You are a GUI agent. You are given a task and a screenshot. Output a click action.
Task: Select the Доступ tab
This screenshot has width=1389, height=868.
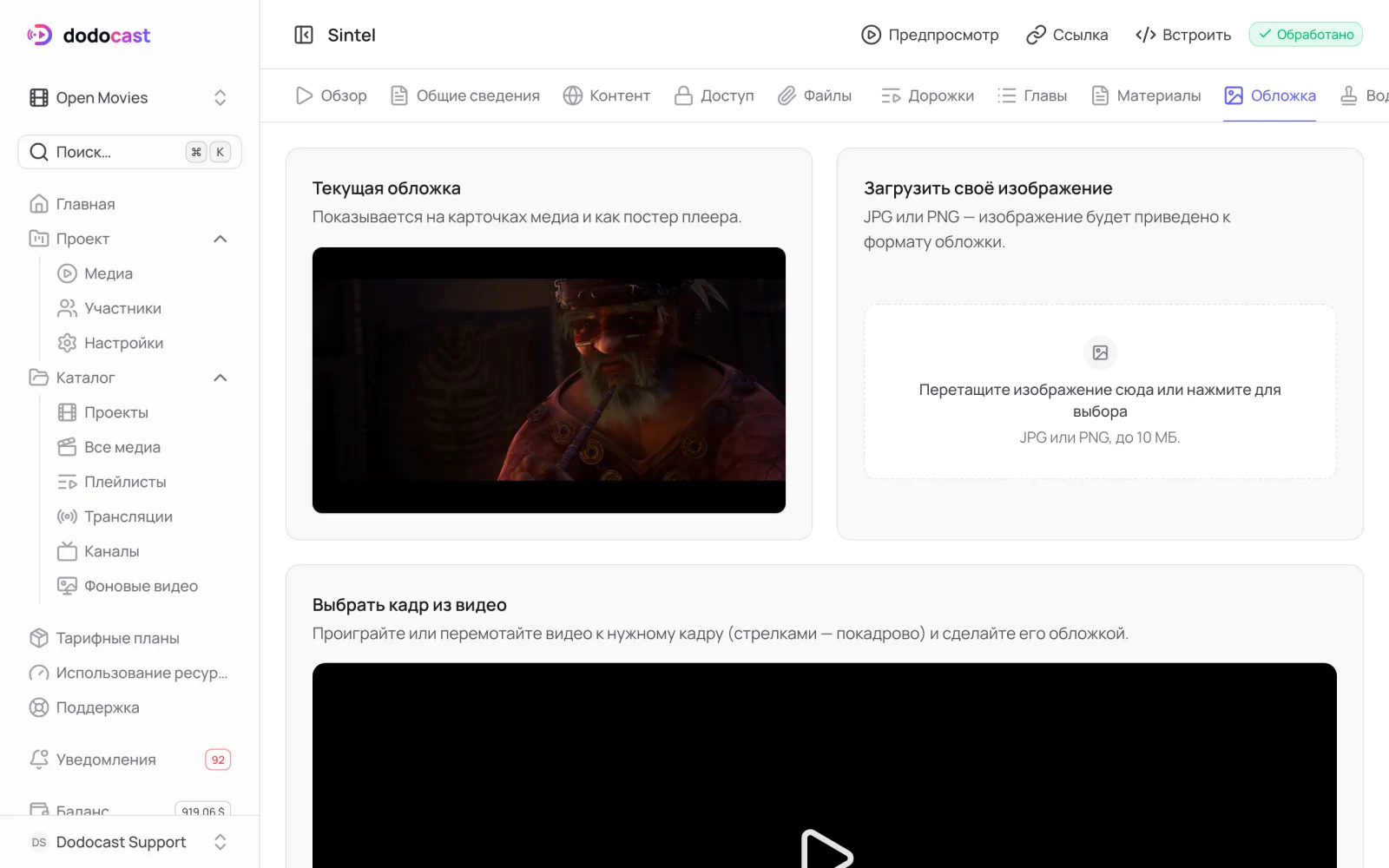pos(714,95)
